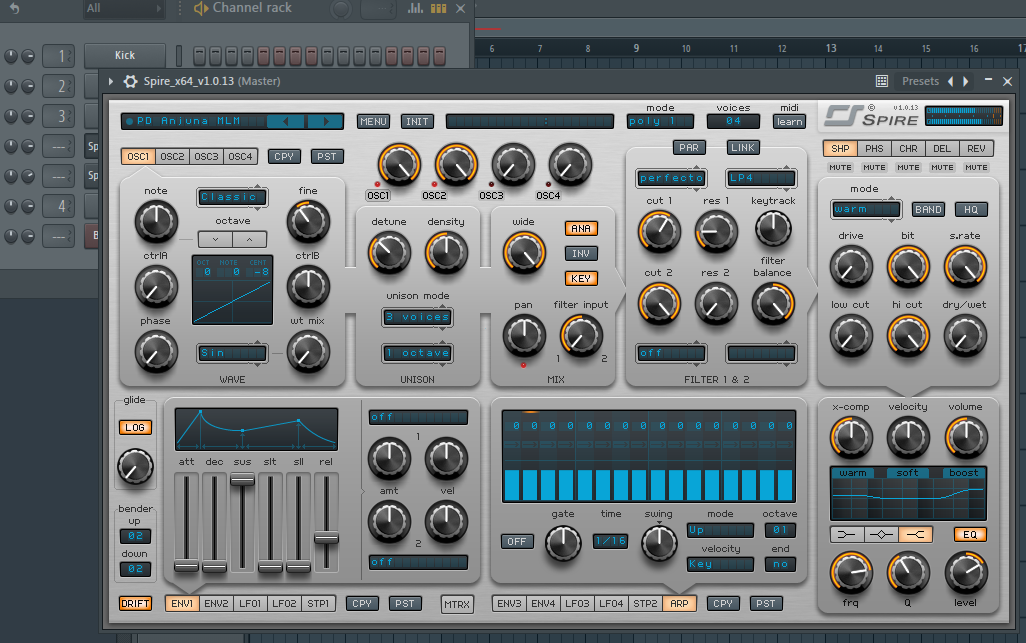Image resolution: width=1026 pixels, height=643 pixels.
Task: Click the att envelope slider handle
Action: tap(186, 566)
